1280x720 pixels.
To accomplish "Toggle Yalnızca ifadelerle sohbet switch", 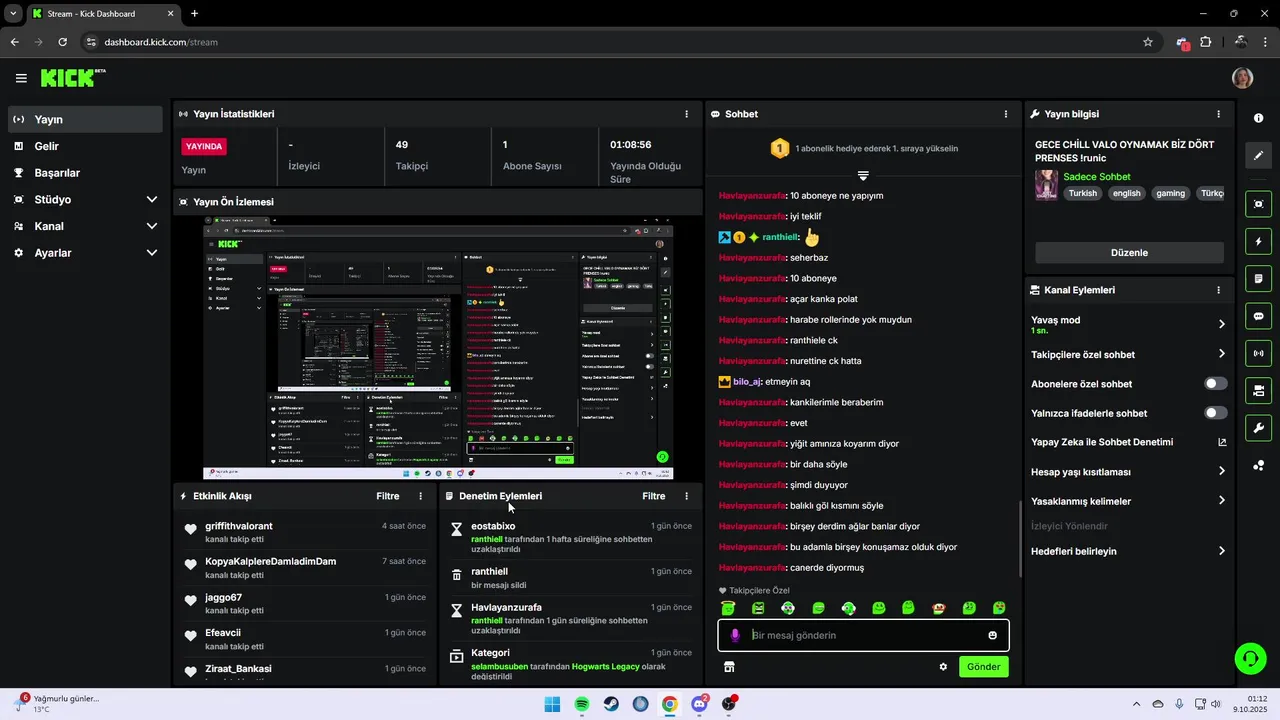I will coord(1216,413).
